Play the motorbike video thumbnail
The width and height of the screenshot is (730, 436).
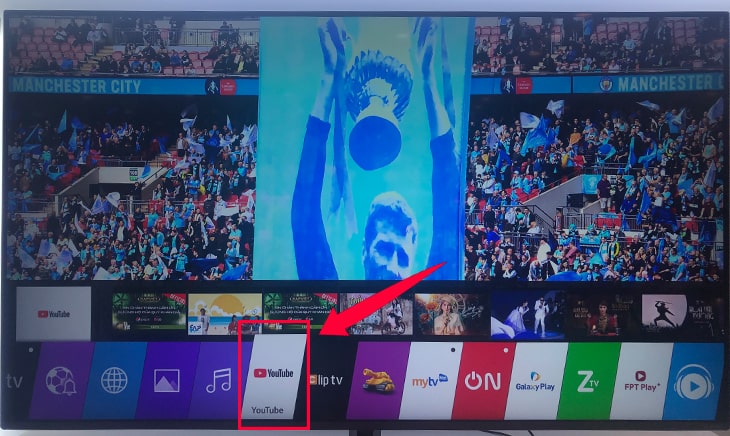pyautogui.click(x=376, y=314)
